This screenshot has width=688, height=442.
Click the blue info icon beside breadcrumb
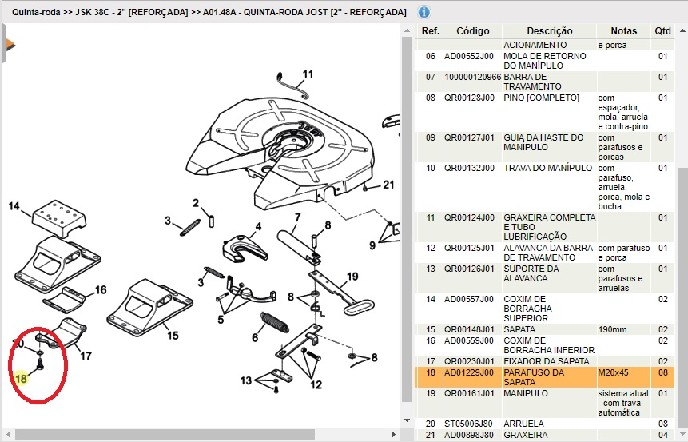tap(424, 13)
